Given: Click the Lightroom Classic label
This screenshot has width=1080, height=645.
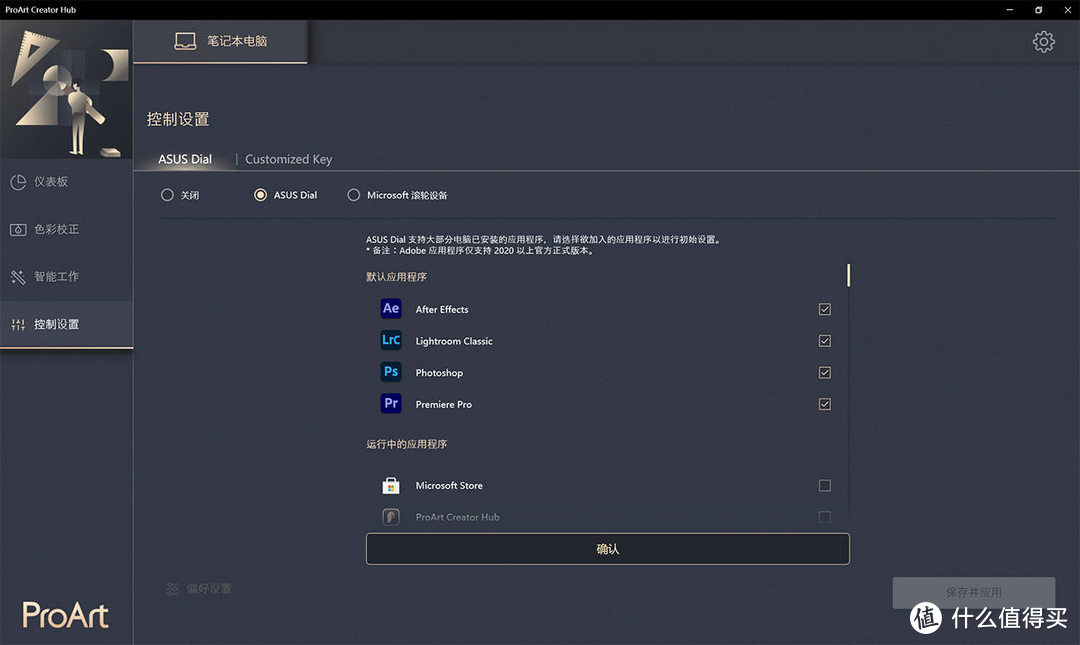Looking at the screenshot, I should tap(454, 341).
